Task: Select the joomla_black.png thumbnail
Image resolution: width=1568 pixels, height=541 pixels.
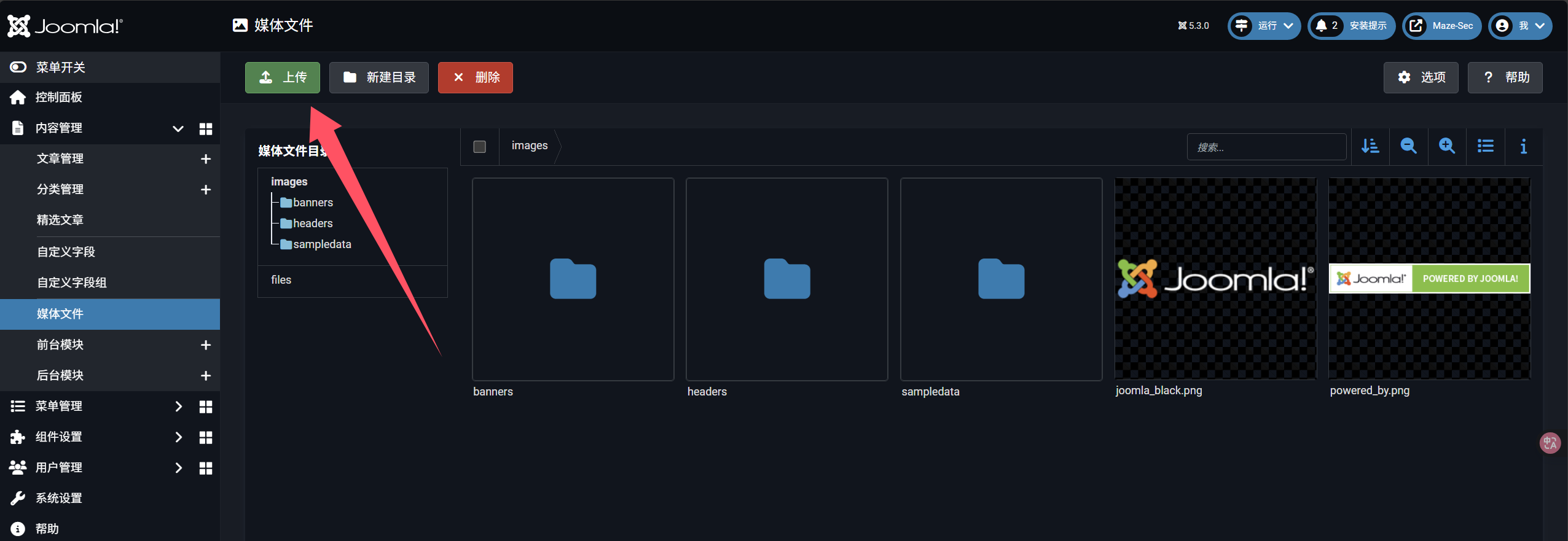Action: 1215,279
